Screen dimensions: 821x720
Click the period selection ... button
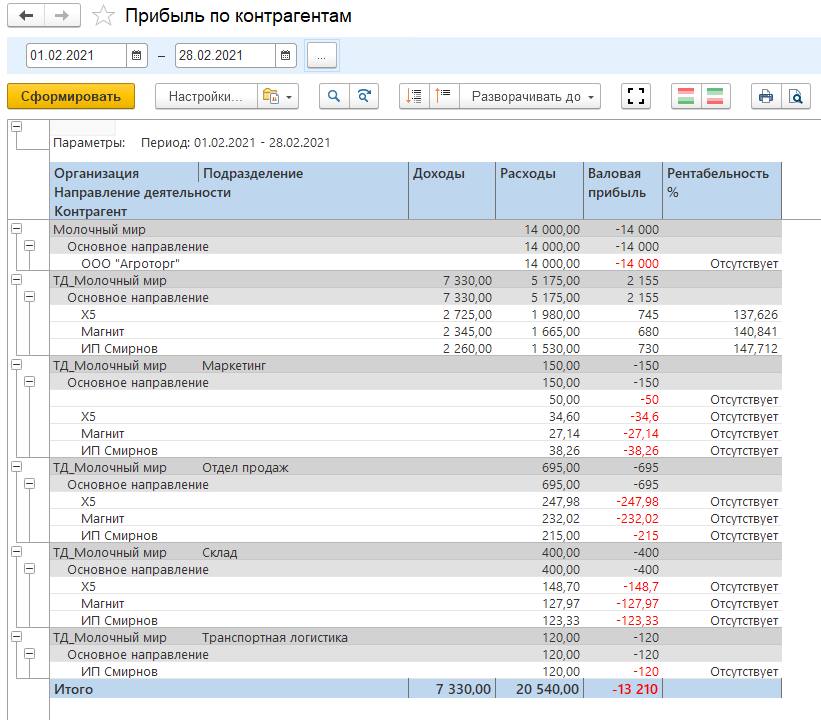[x=321, y=56]
